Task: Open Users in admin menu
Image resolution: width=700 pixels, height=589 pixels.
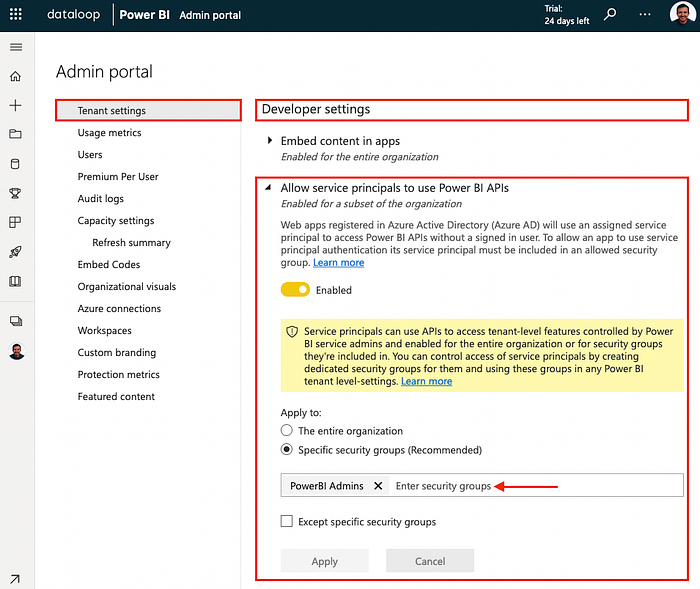Action: pos(90,155)
